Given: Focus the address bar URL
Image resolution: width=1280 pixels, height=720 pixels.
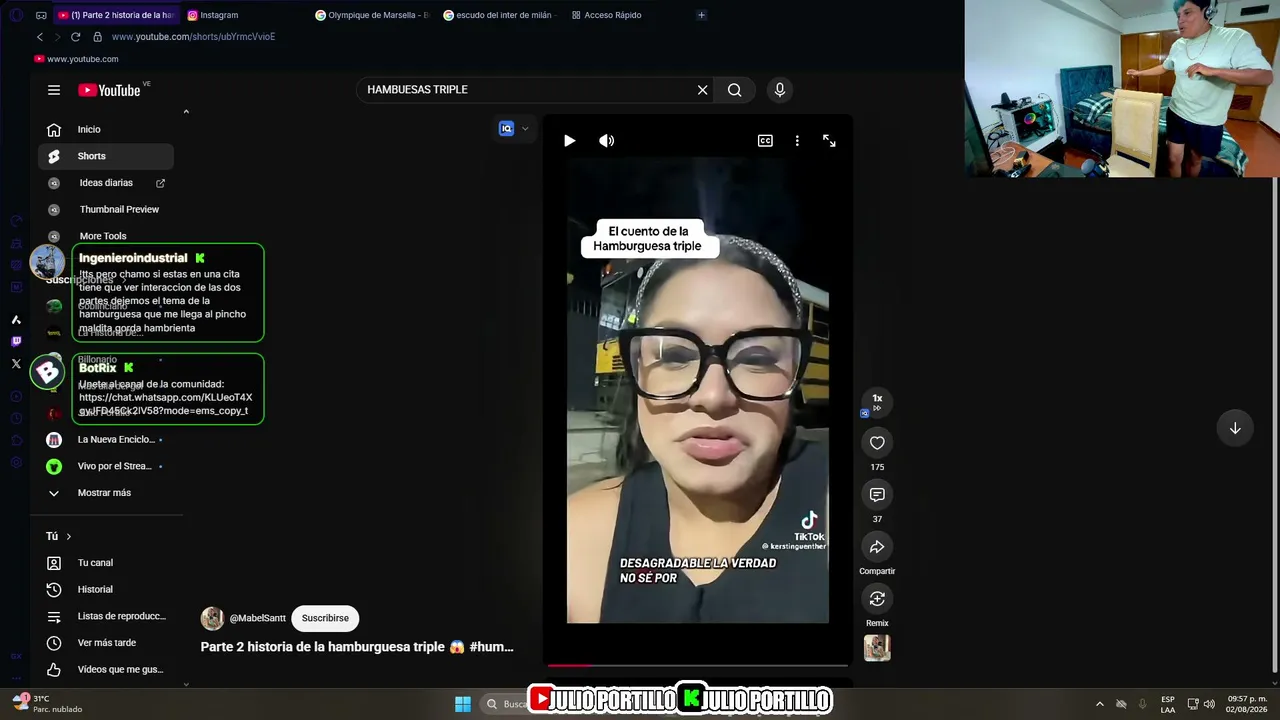Looking at the screenshot, I should [x=193, y=37].
